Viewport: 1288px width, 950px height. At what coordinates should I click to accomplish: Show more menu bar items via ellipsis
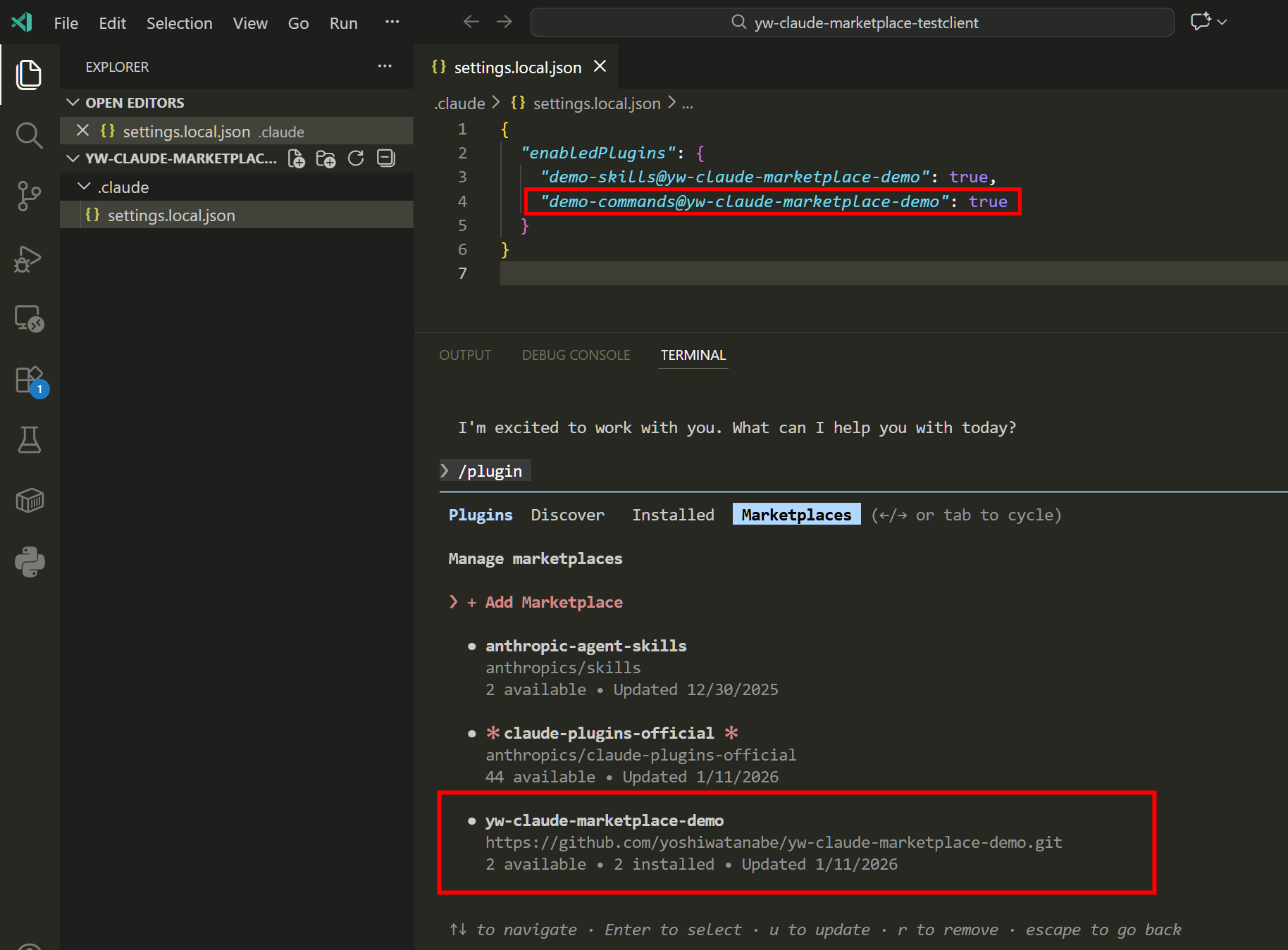click(x=392, y=23)
